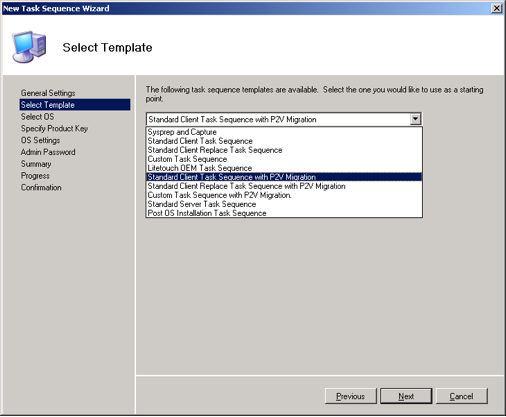Screen dimensions: 506x417
Task: Click the Previous button
Action: coord(350,396)
